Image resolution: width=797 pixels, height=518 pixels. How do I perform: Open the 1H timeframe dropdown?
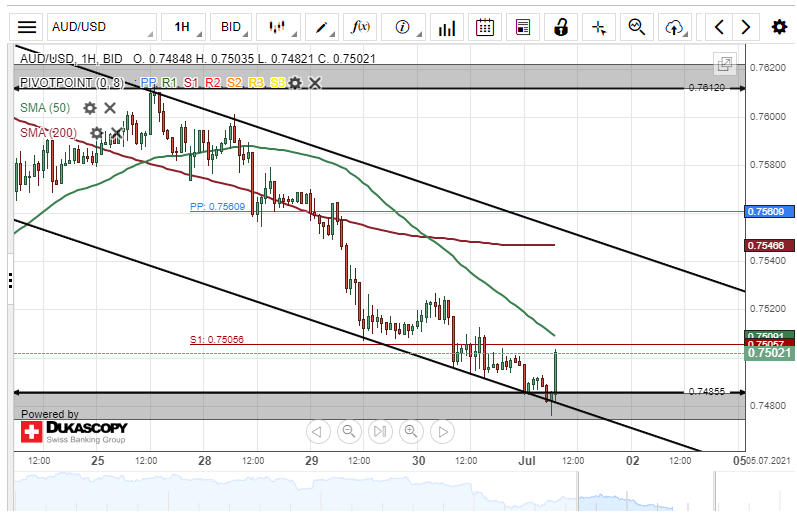(x=183, y=27)
